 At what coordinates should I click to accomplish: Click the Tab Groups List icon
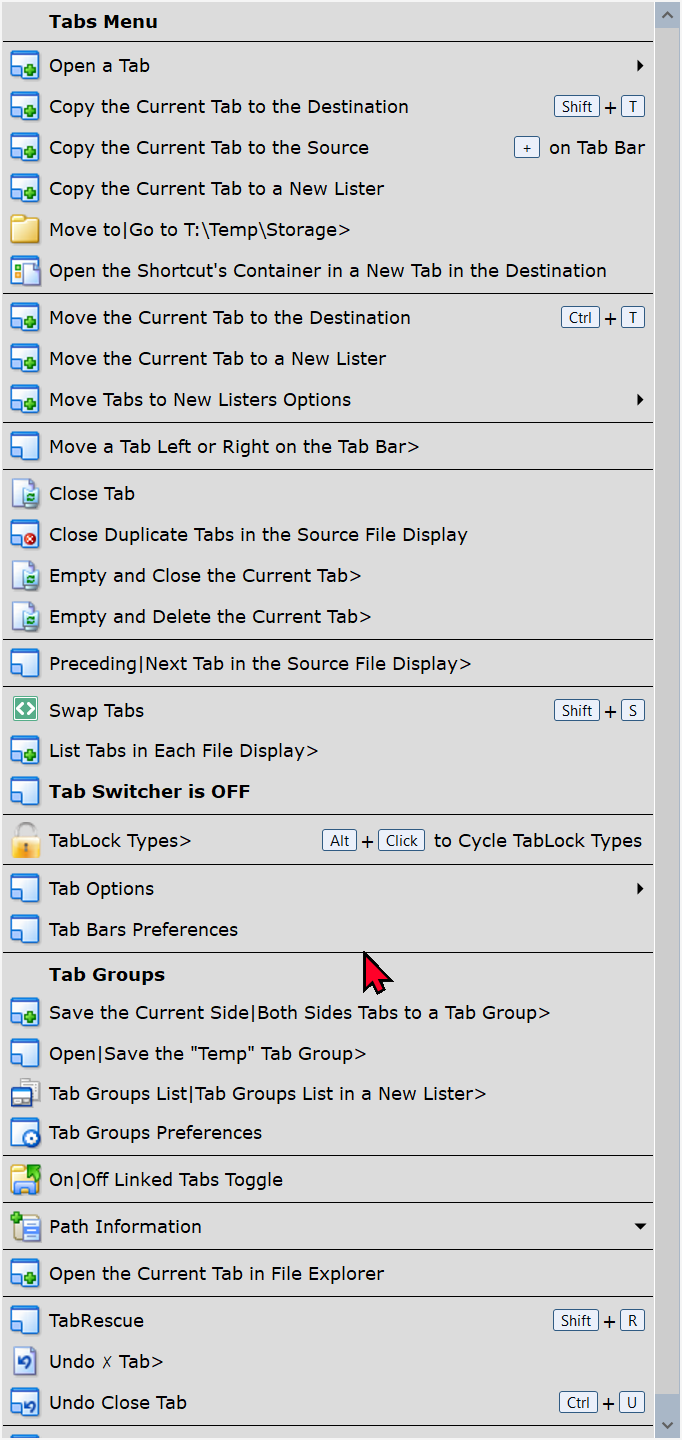24,1094
